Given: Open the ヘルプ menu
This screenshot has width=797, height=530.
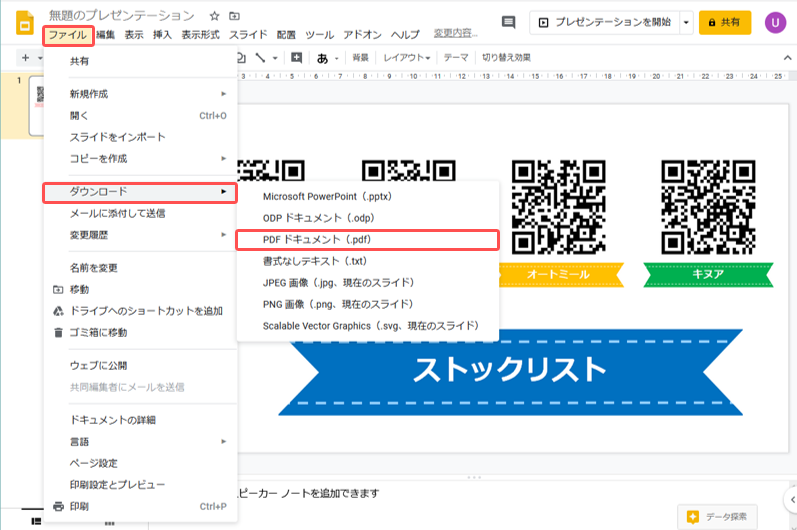Looking at the screenshot, I should [x=405, y=35].
